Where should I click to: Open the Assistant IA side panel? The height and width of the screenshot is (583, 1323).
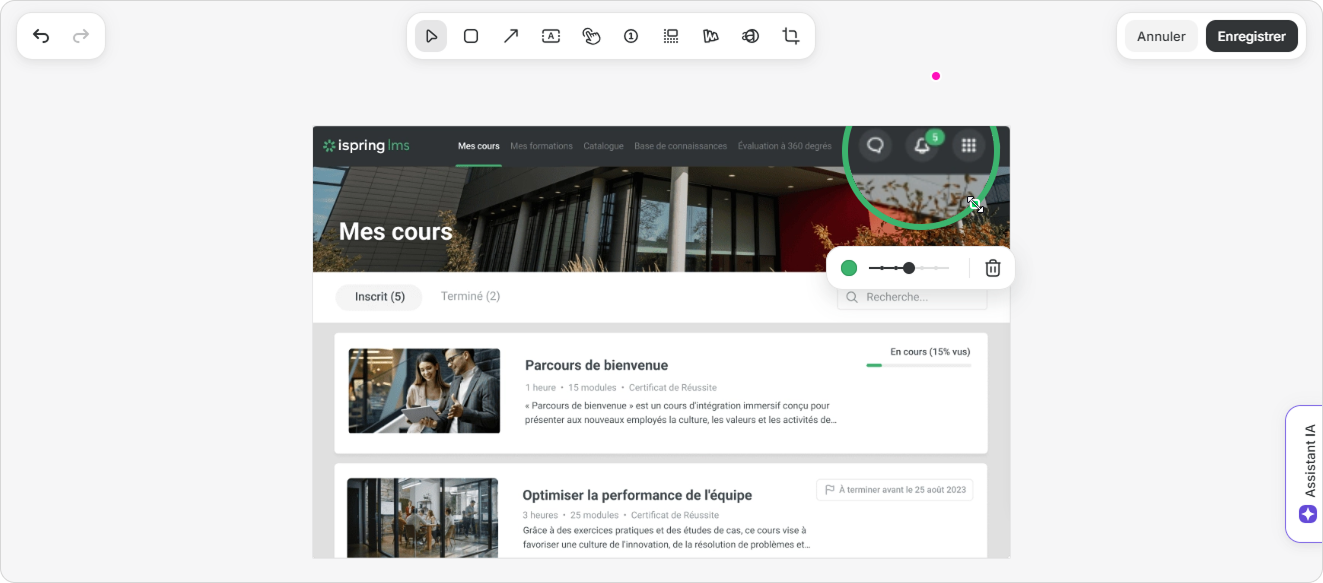(x=1307, y=474)
